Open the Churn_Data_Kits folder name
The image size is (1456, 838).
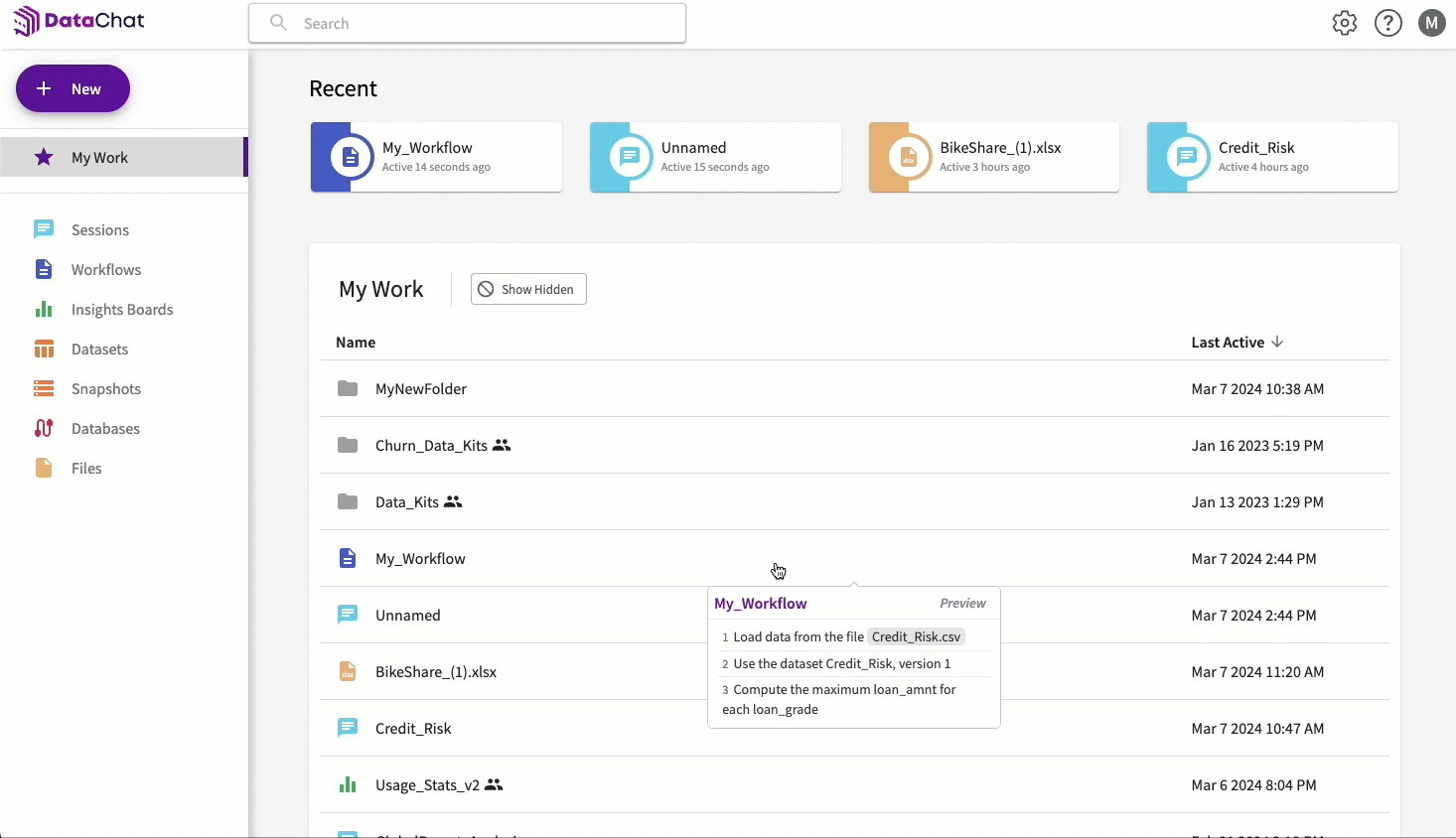tap(431, 445)
